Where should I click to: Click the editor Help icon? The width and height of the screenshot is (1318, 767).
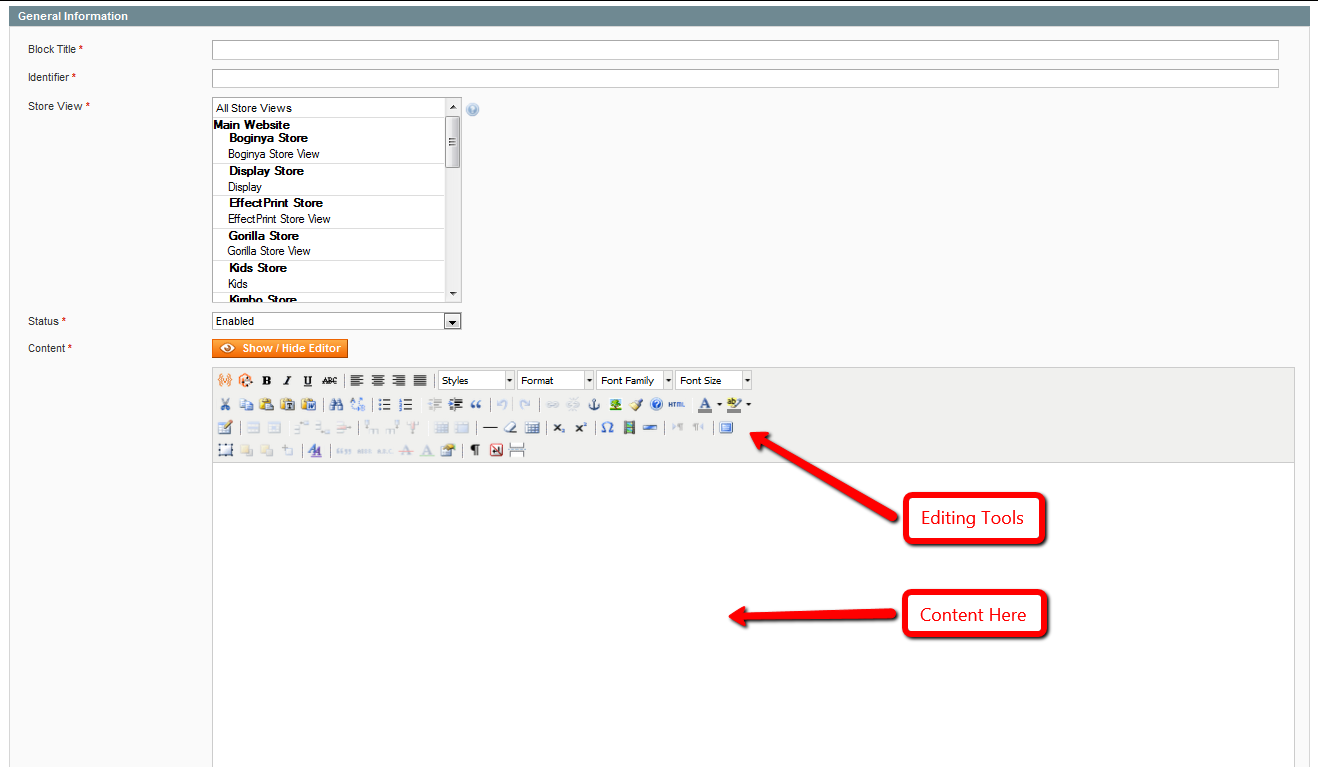point(657,404)
